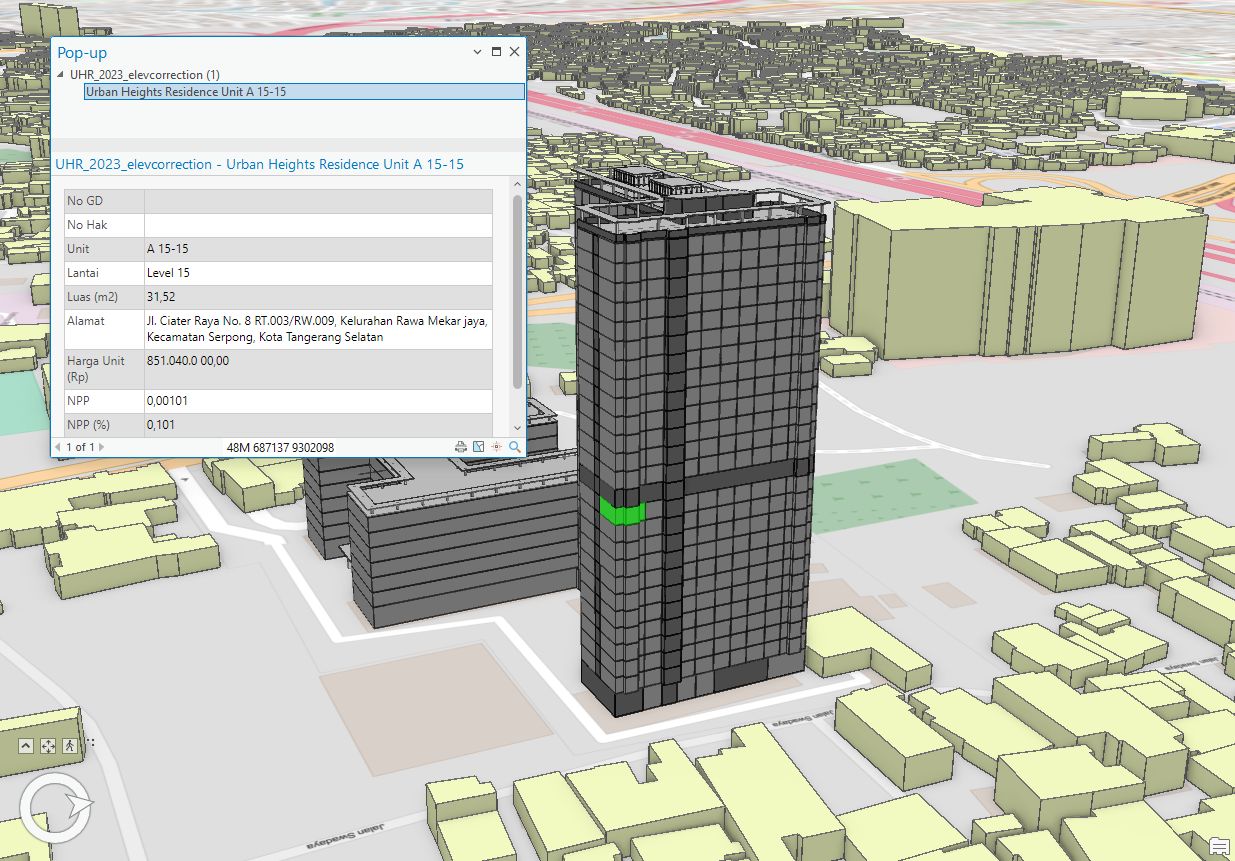Viewport: 1235px width, 861px height.
Task: Close the Pop-up pane
Action: tap(514, 51)
